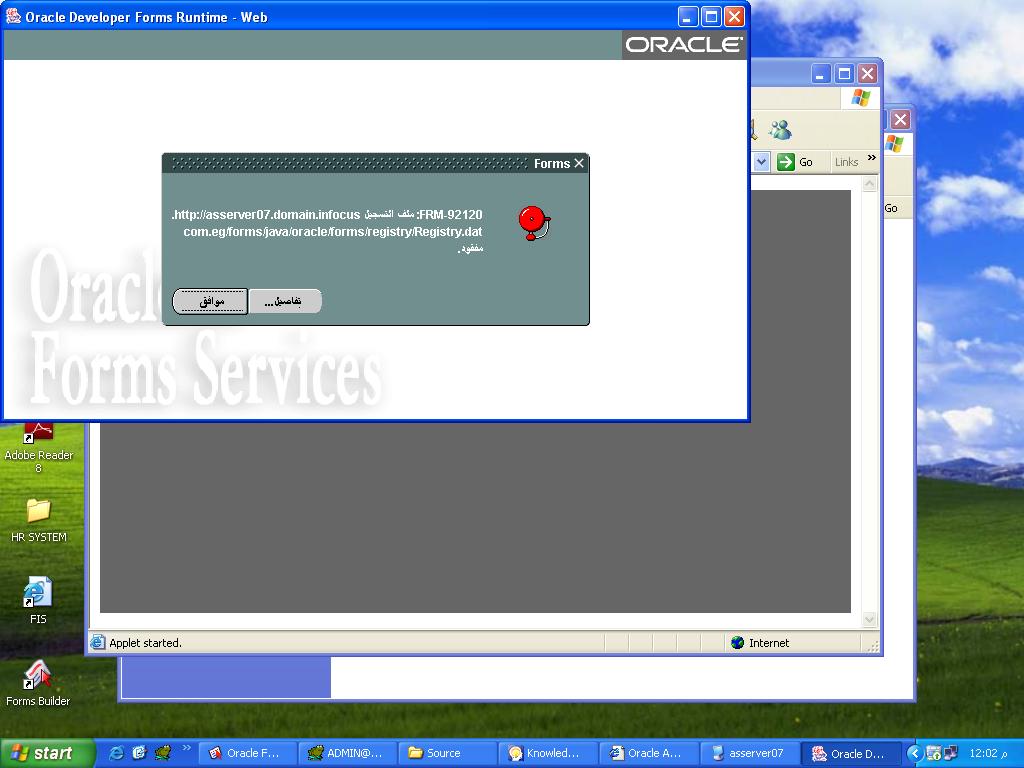This screenshot has width=1024, height=768.
Task: Close the front browser window
Action: point(867,74)
